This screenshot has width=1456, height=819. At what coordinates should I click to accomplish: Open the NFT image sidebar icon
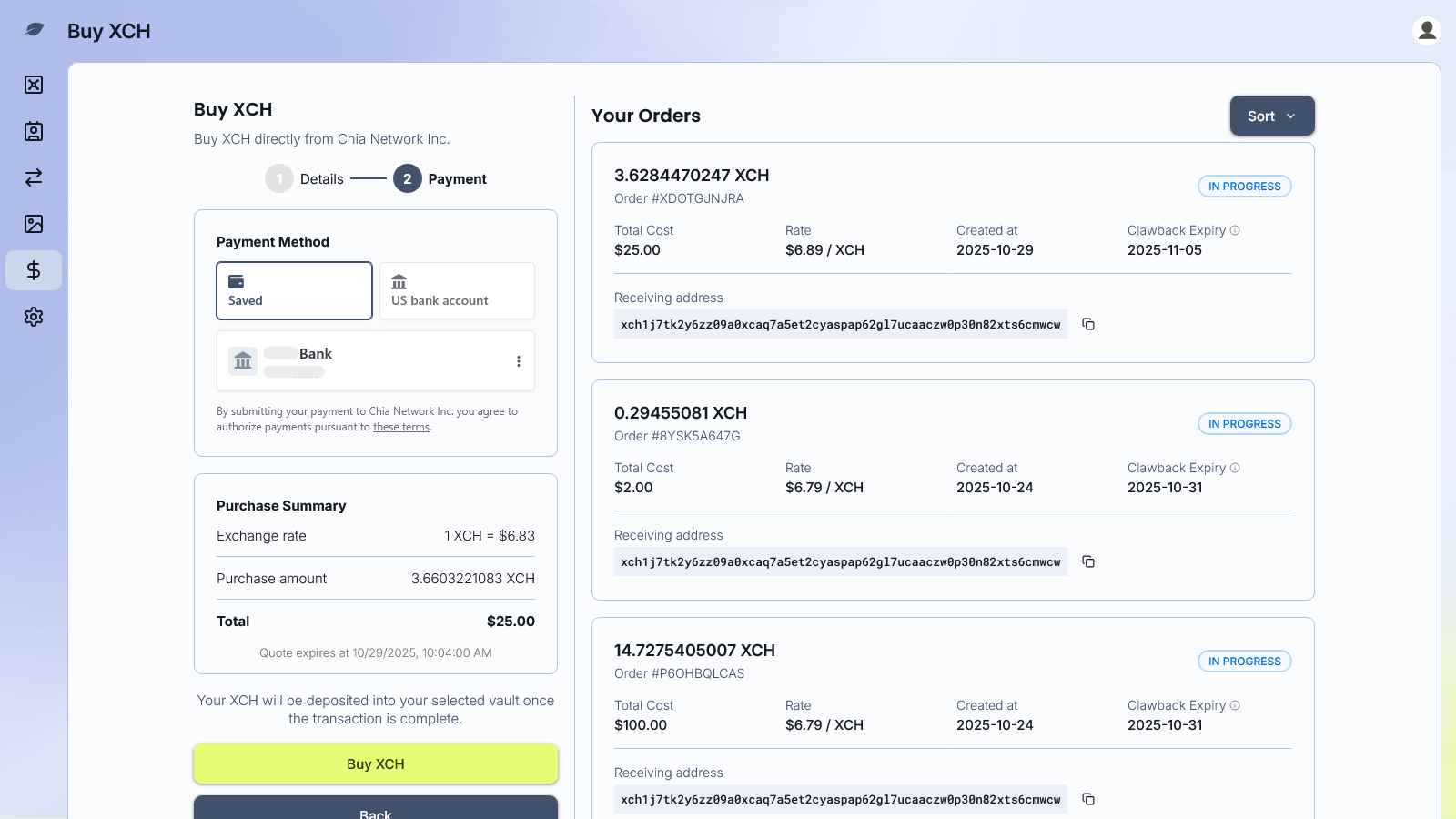pos(34,224)
